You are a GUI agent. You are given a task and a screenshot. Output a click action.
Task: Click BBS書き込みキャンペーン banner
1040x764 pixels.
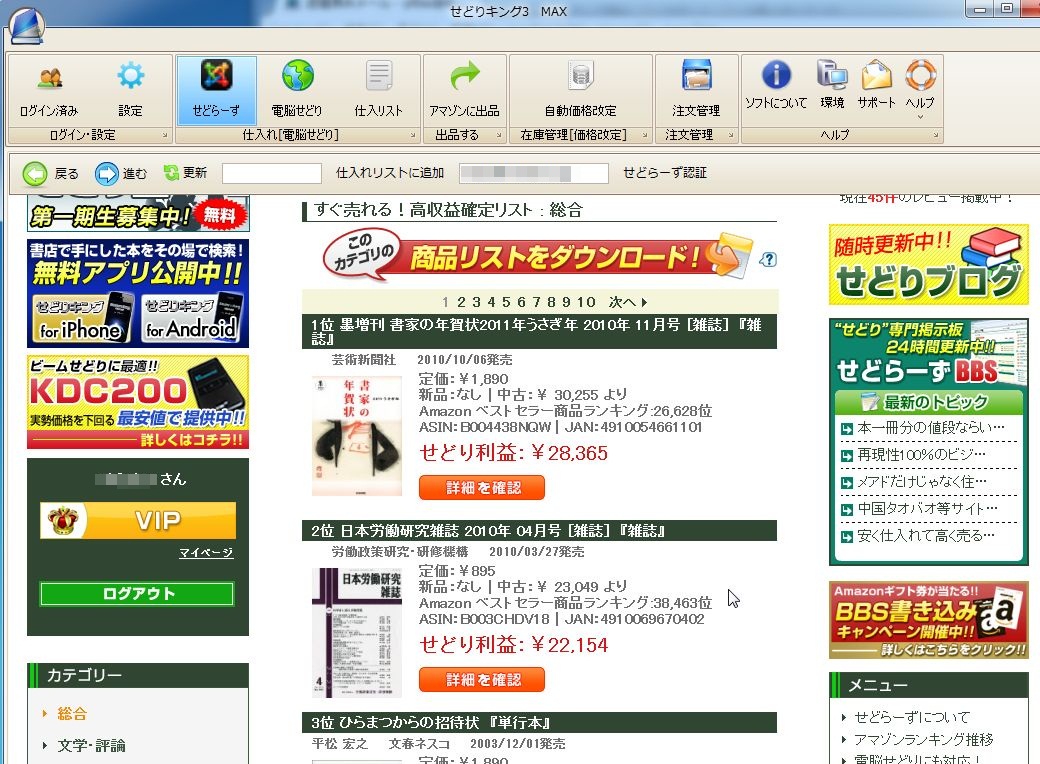click(929, 620)
